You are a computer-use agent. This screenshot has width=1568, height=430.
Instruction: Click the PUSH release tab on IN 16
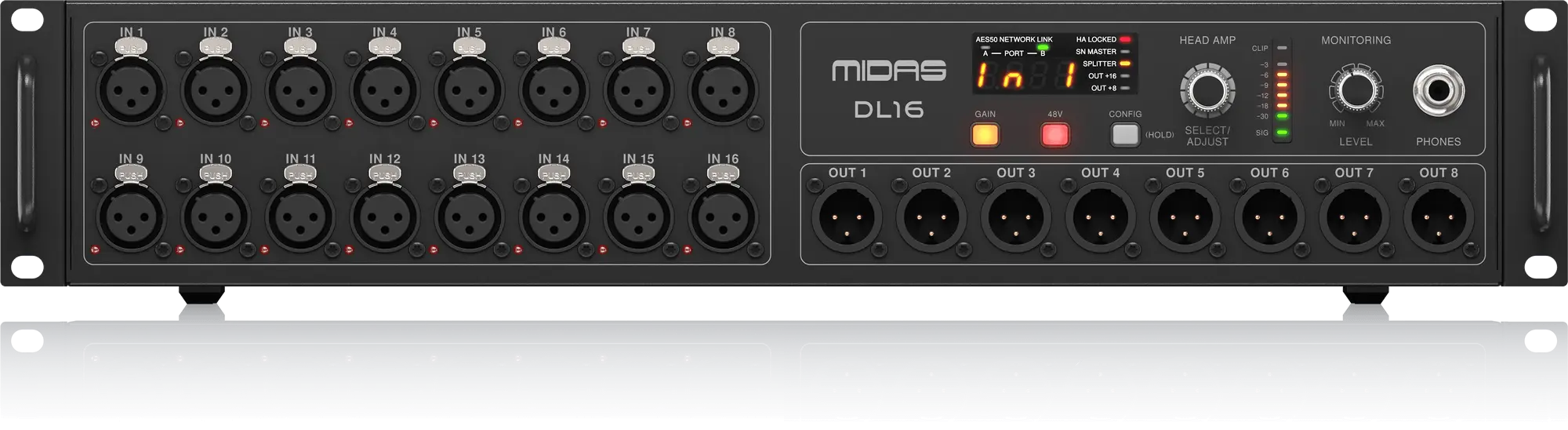point(723,174)
